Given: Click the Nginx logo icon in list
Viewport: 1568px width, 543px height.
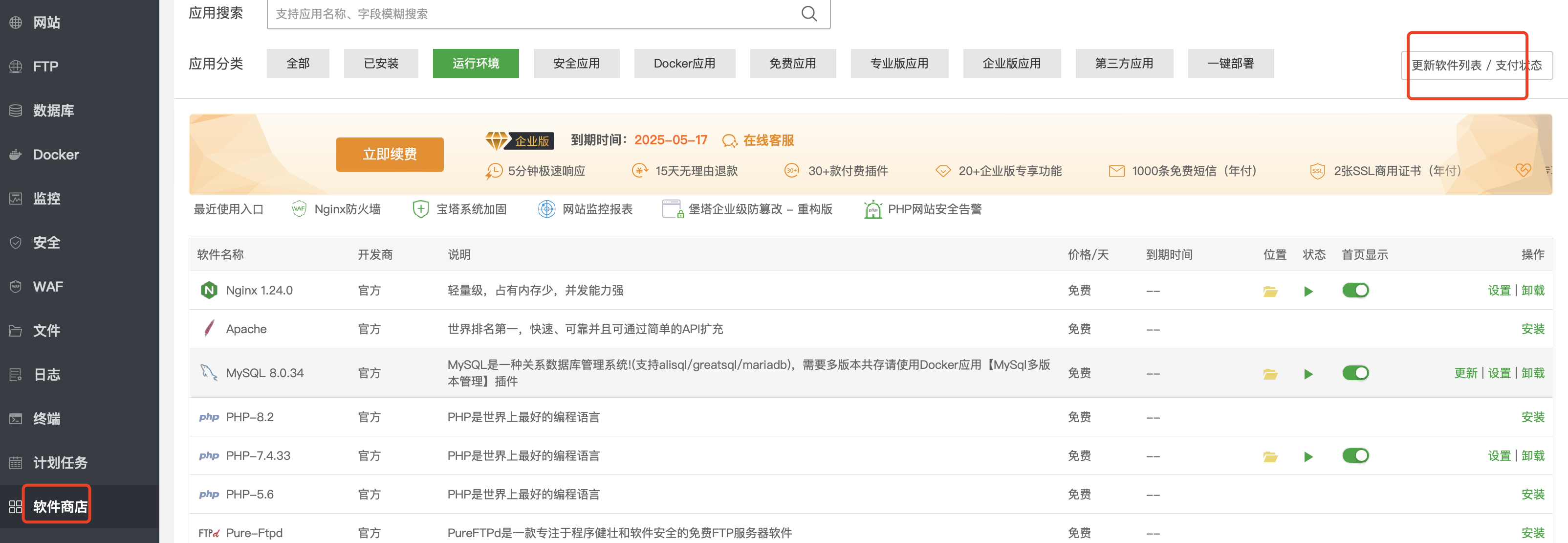Looking at the screenshot, I should [209, 290].
